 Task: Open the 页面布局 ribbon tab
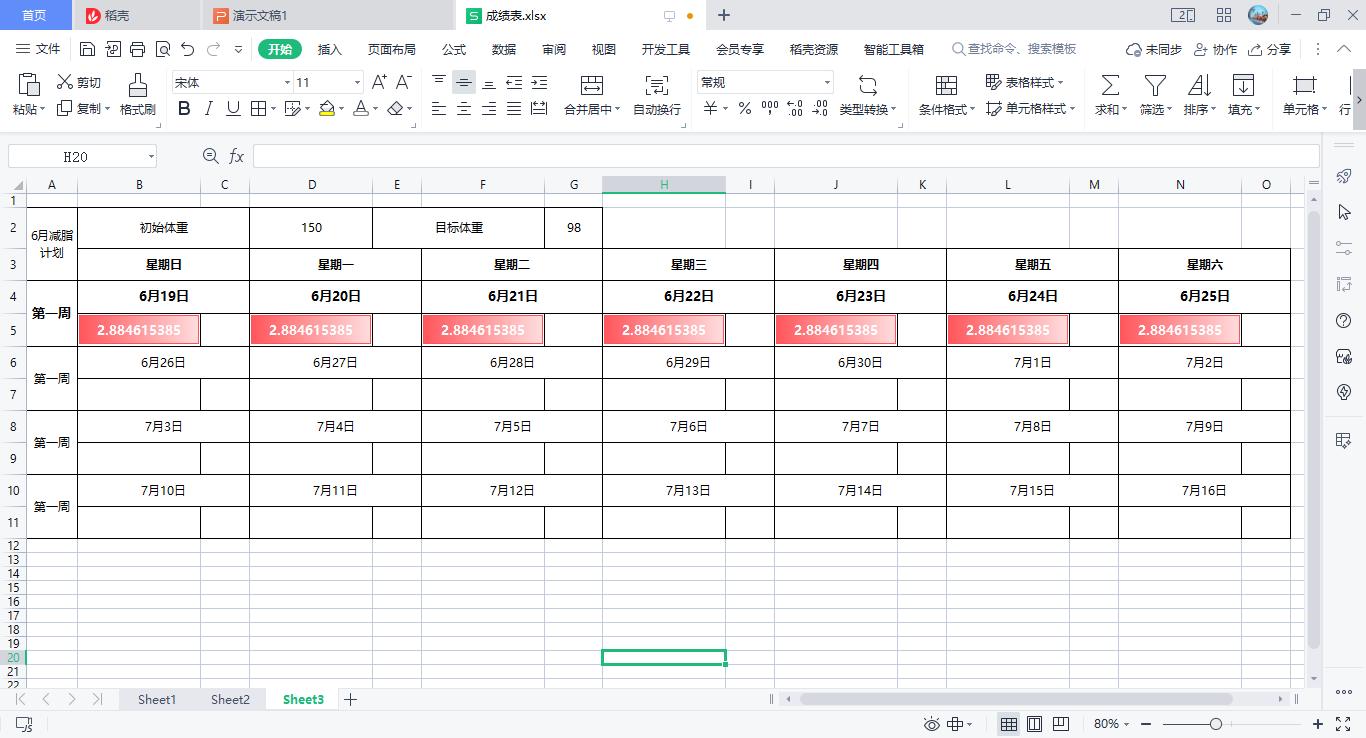(x=391, y=49)
